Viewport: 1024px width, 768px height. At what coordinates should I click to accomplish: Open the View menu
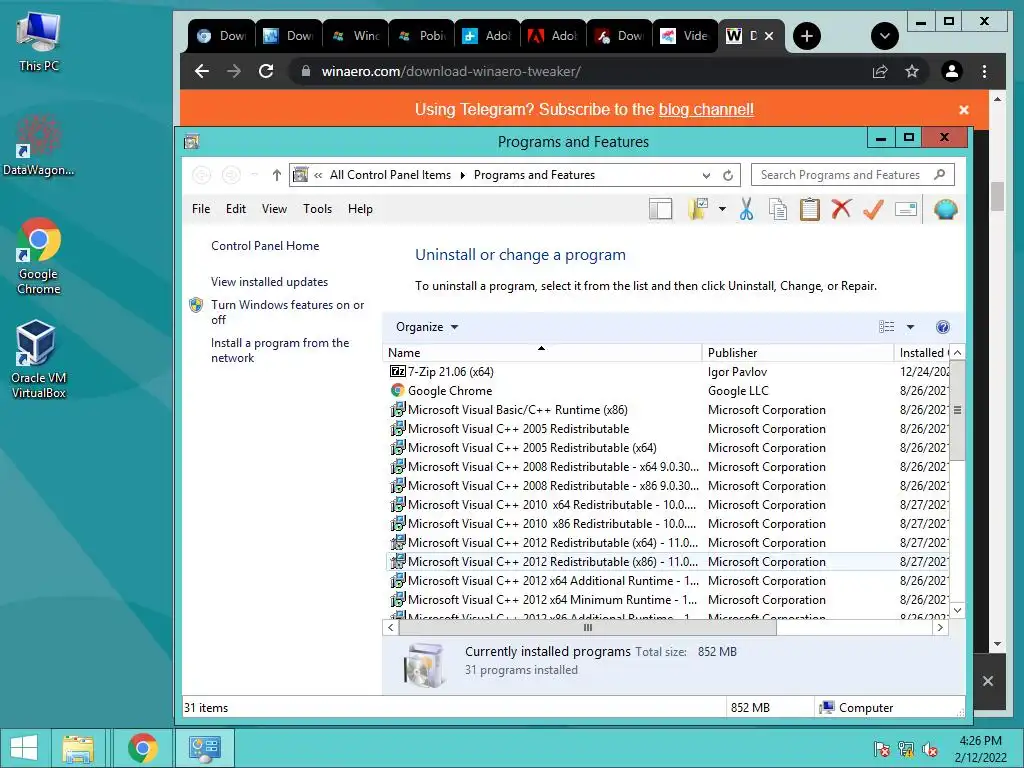click(x=274, y=209)
